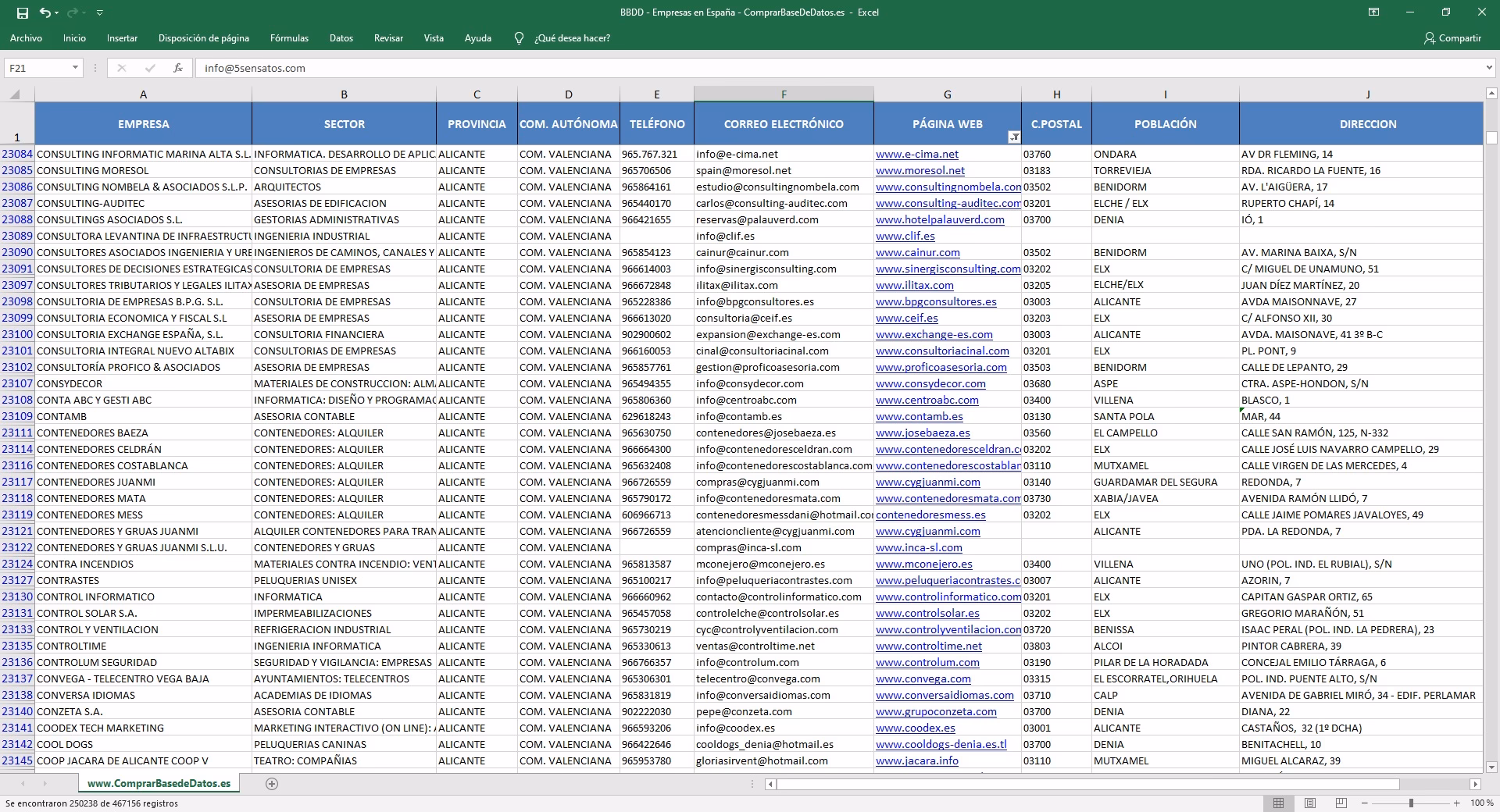Click the zoom in plus button

coord(1457,803)
